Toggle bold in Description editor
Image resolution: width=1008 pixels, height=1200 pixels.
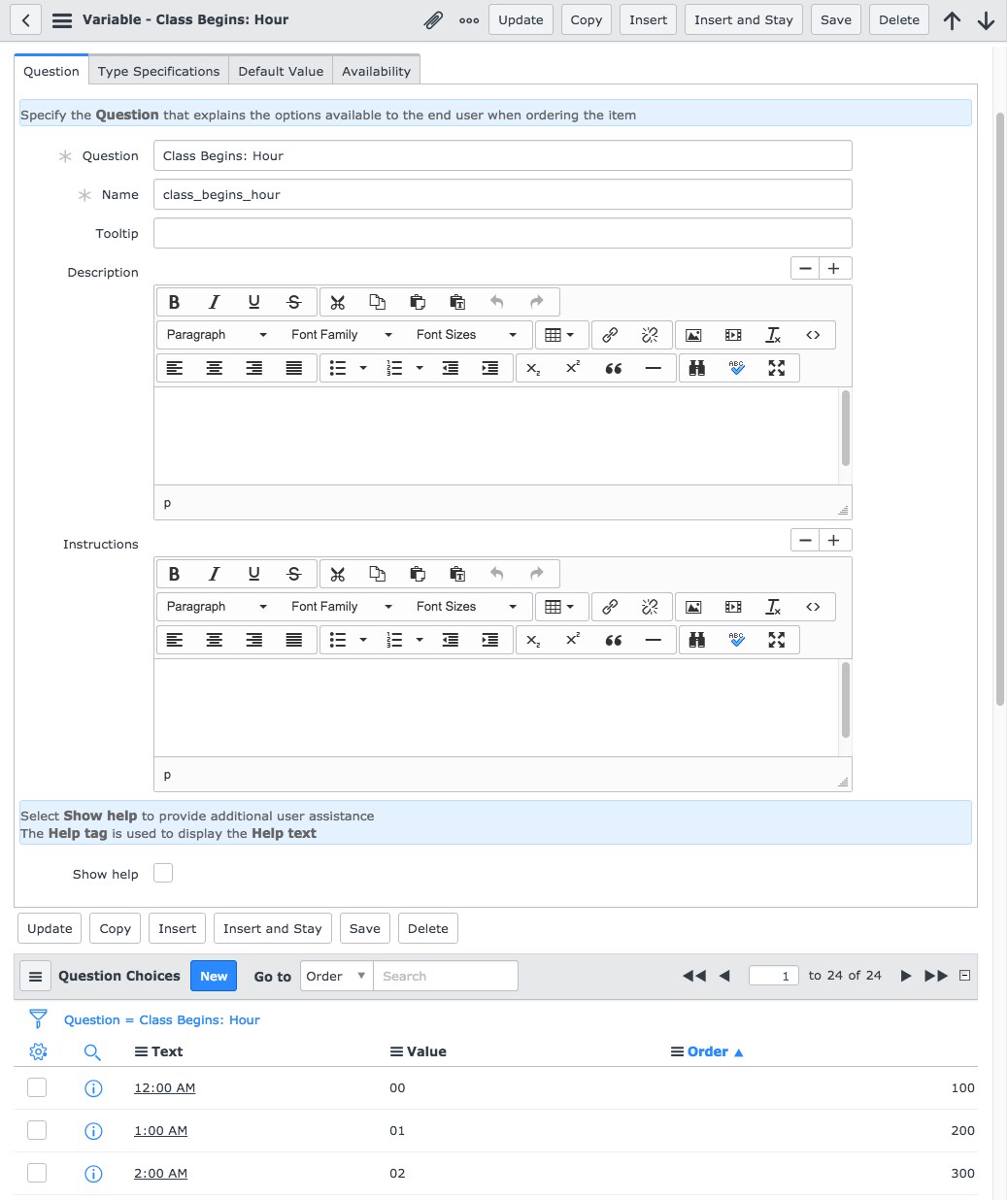[175, 302]
